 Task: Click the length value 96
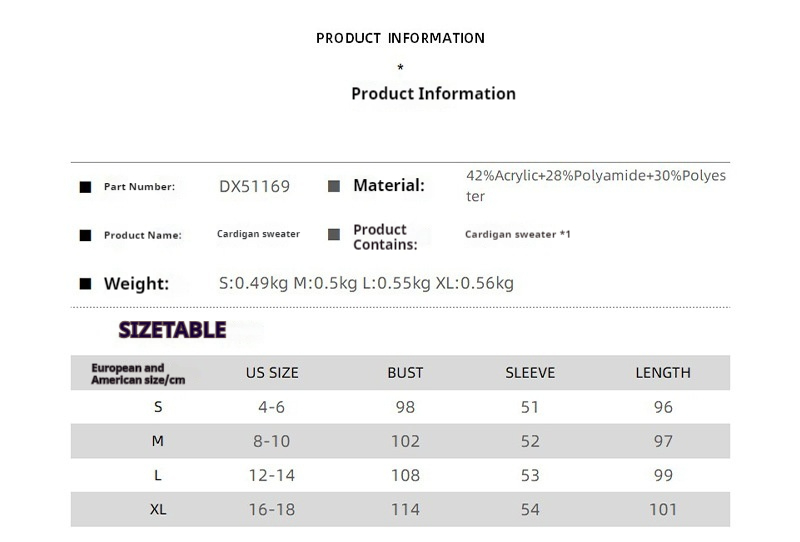coord(663,407)
